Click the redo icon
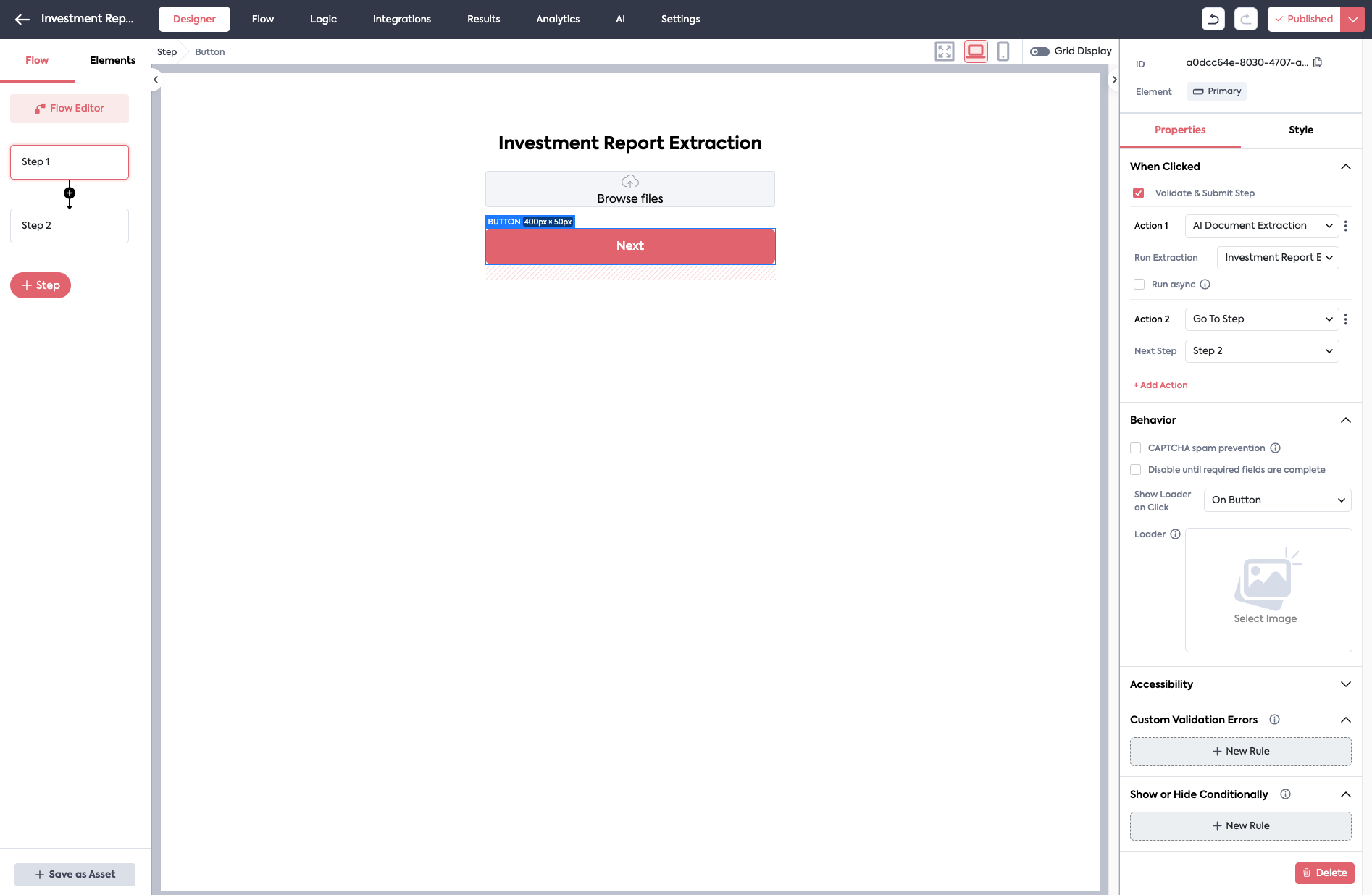Image resolution: width=1372 pixels, height=895 pixels. click(x=1245, y=20)
